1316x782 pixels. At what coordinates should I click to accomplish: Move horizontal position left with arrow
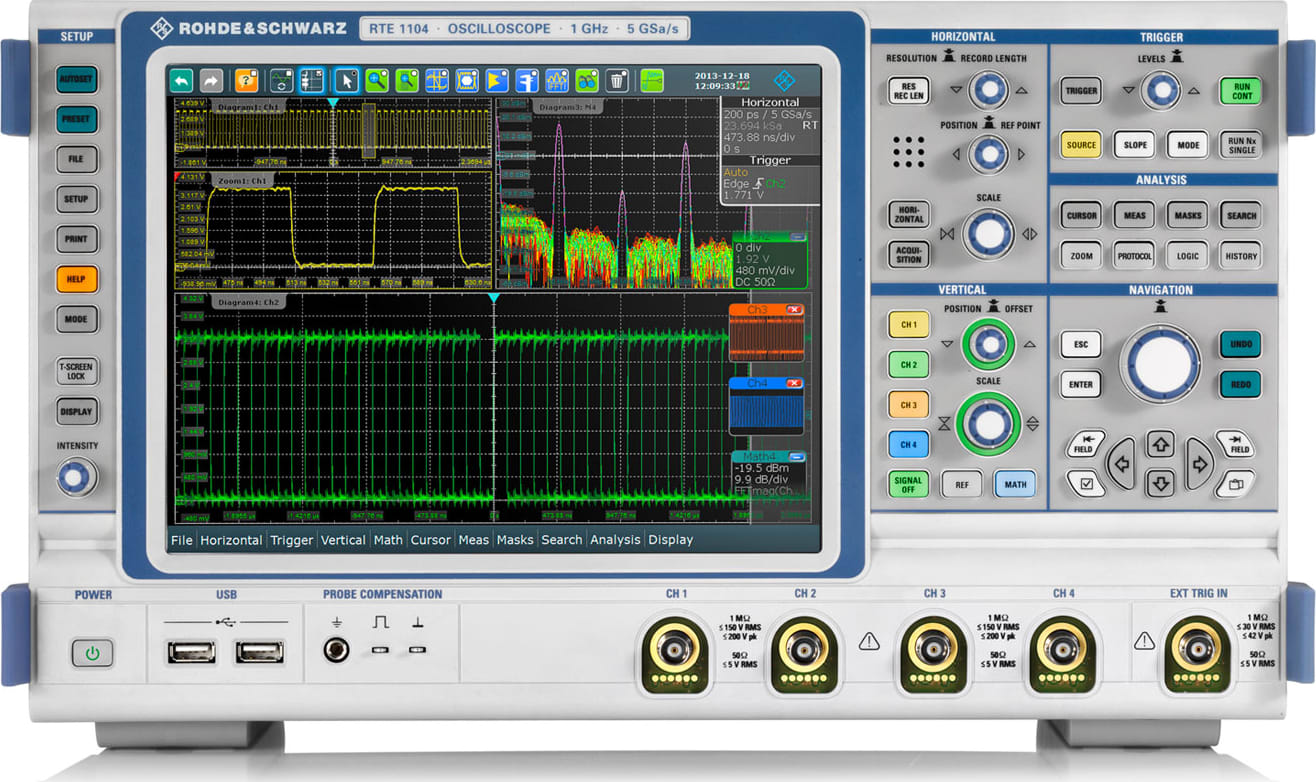click(x=957, y=155)
